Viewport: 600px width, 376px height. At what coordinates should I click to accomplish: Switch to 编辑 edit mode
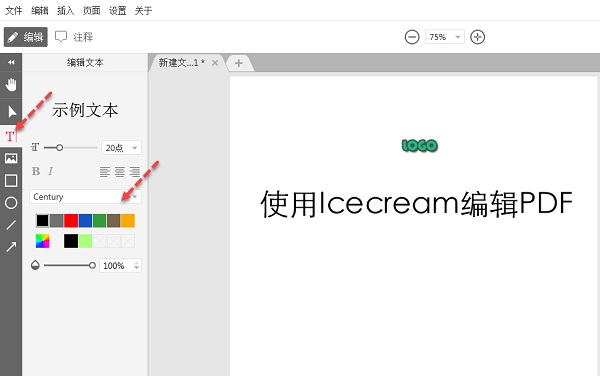(x=26, y=37)
